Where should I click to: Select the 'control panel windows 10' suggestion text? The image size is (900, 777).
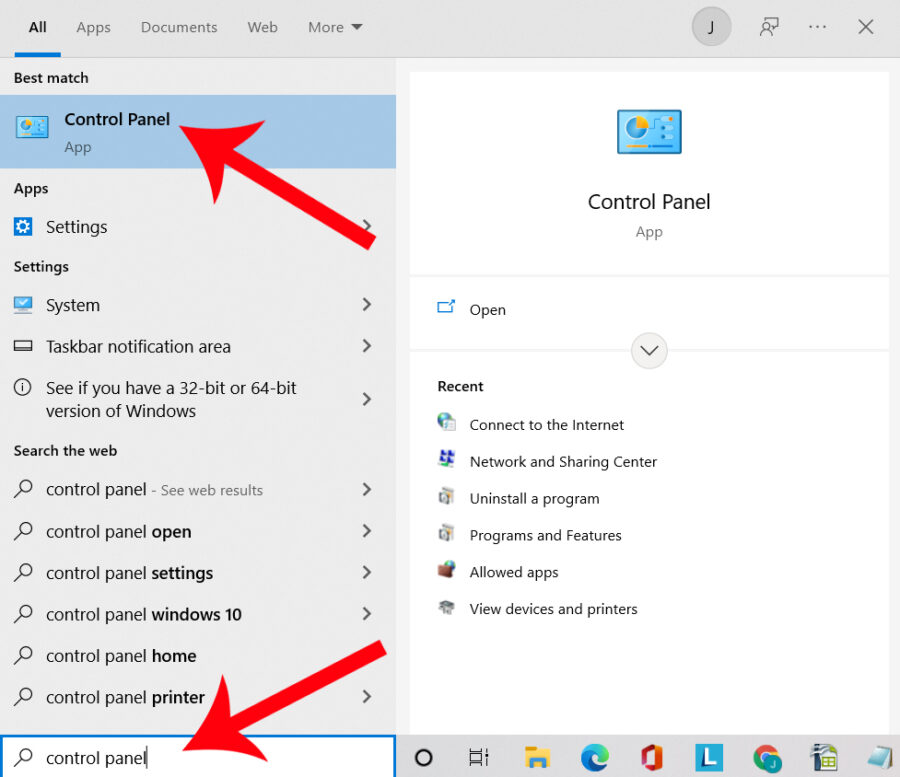click(143, 615)
